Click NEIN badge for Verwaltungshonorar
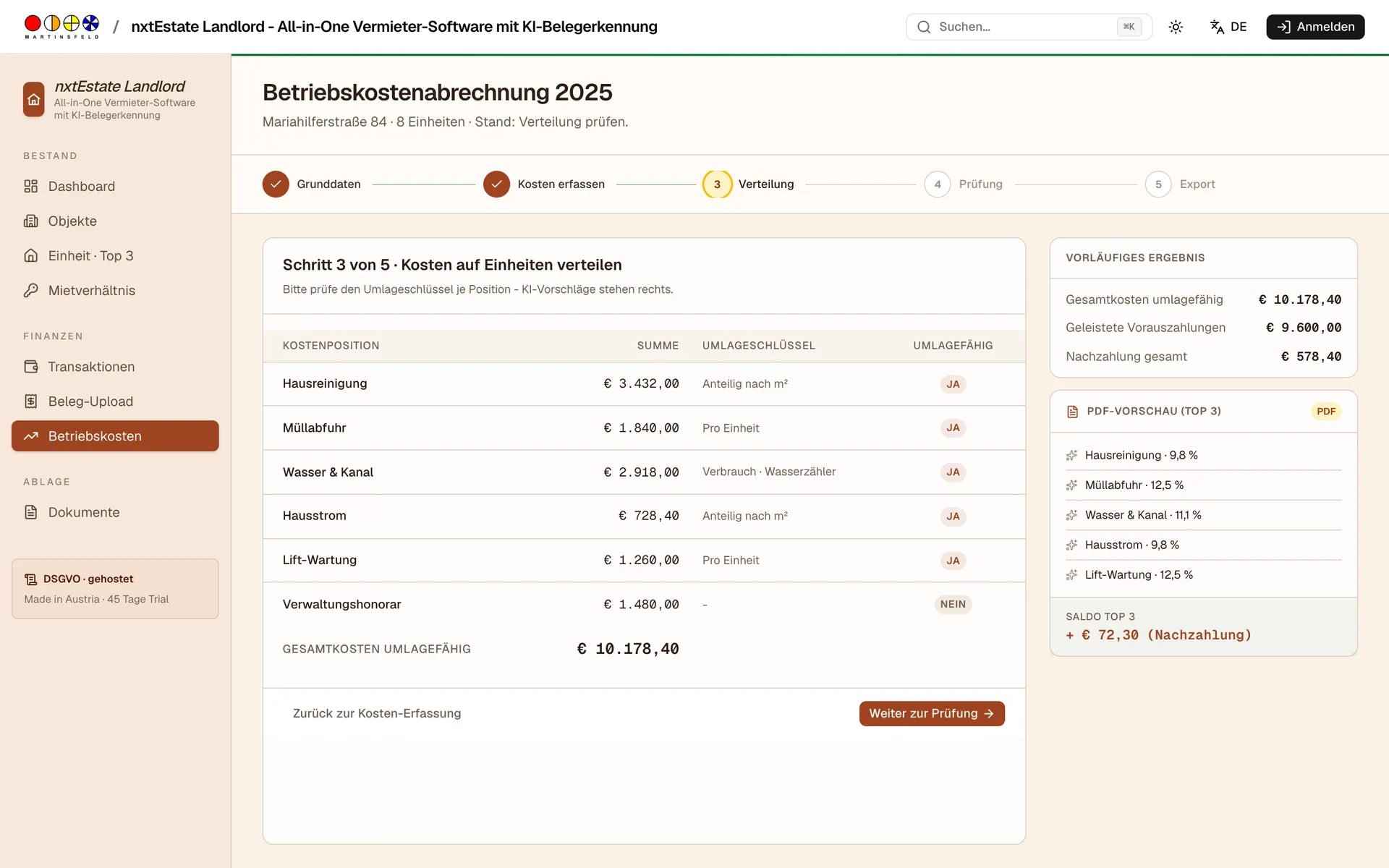1389x868 pixels. [953, 605]
